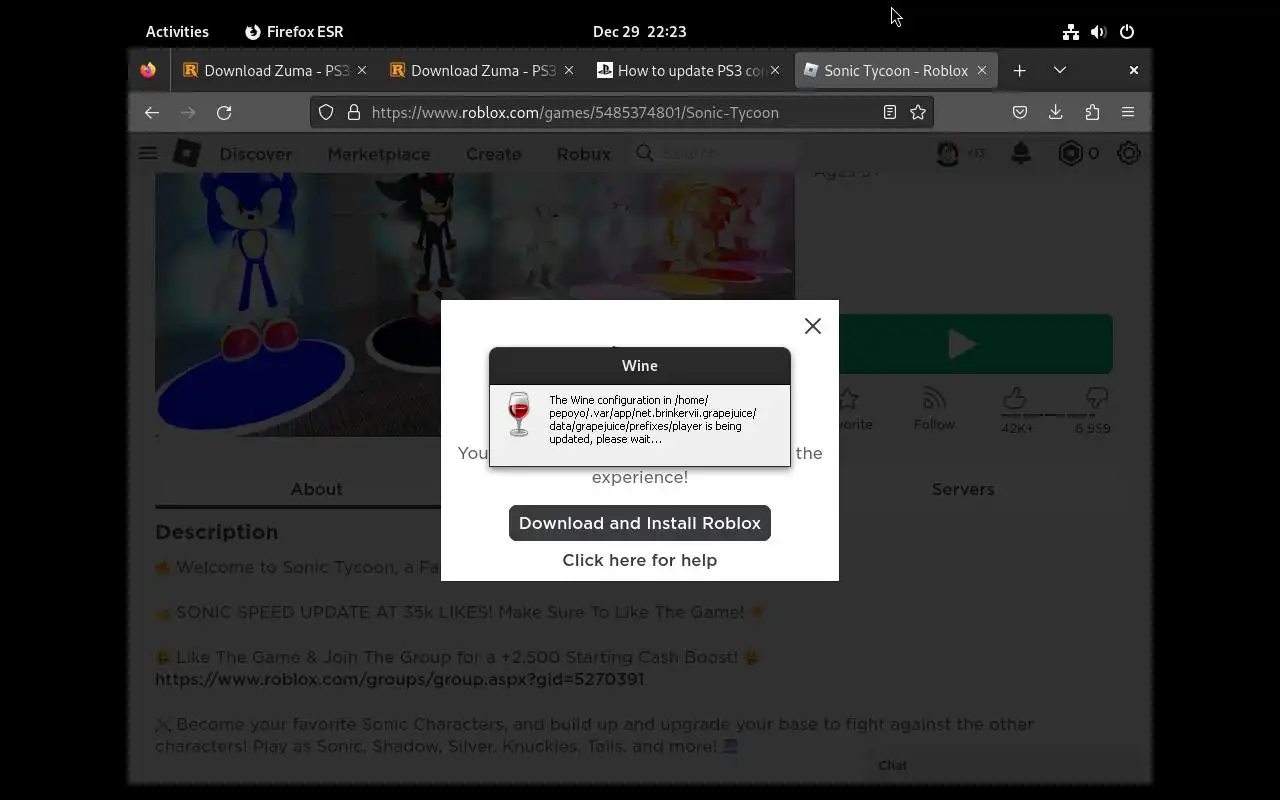Open a new browser tab
Viewport: 1280px width, 800px height.
point(1019,70)
